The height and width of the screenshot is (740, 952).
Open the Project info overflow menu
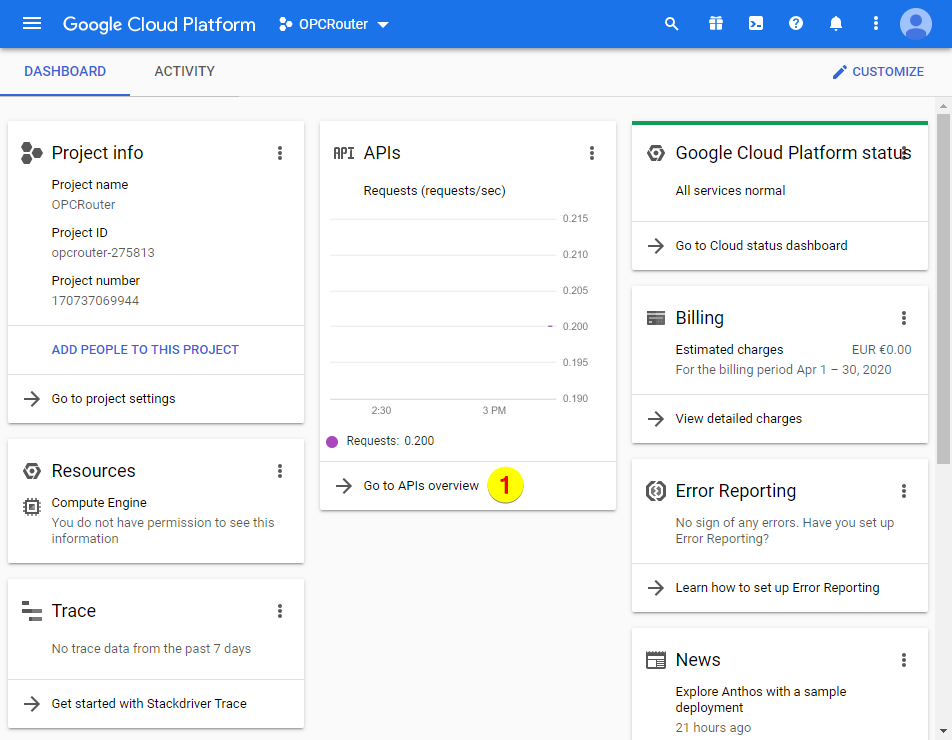[280, 153]
